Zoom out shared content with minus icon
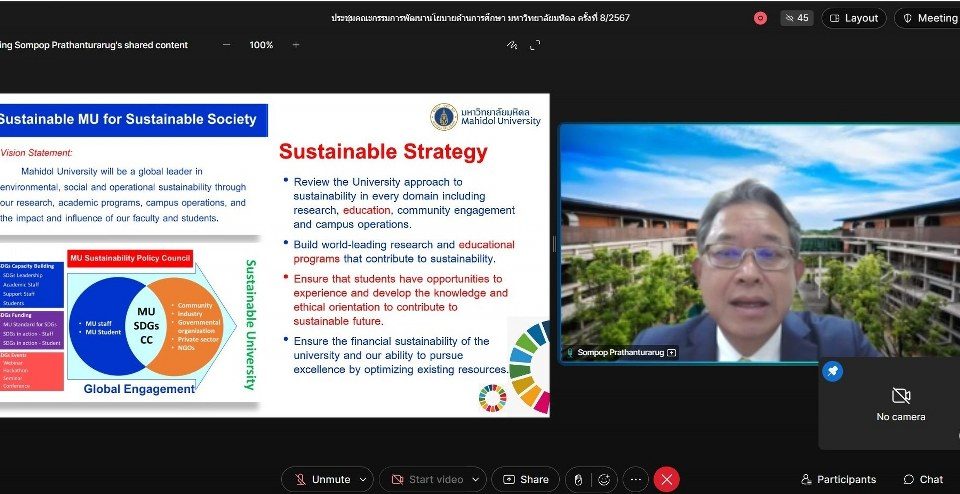960x494 pixels. (x=227, y=45)
